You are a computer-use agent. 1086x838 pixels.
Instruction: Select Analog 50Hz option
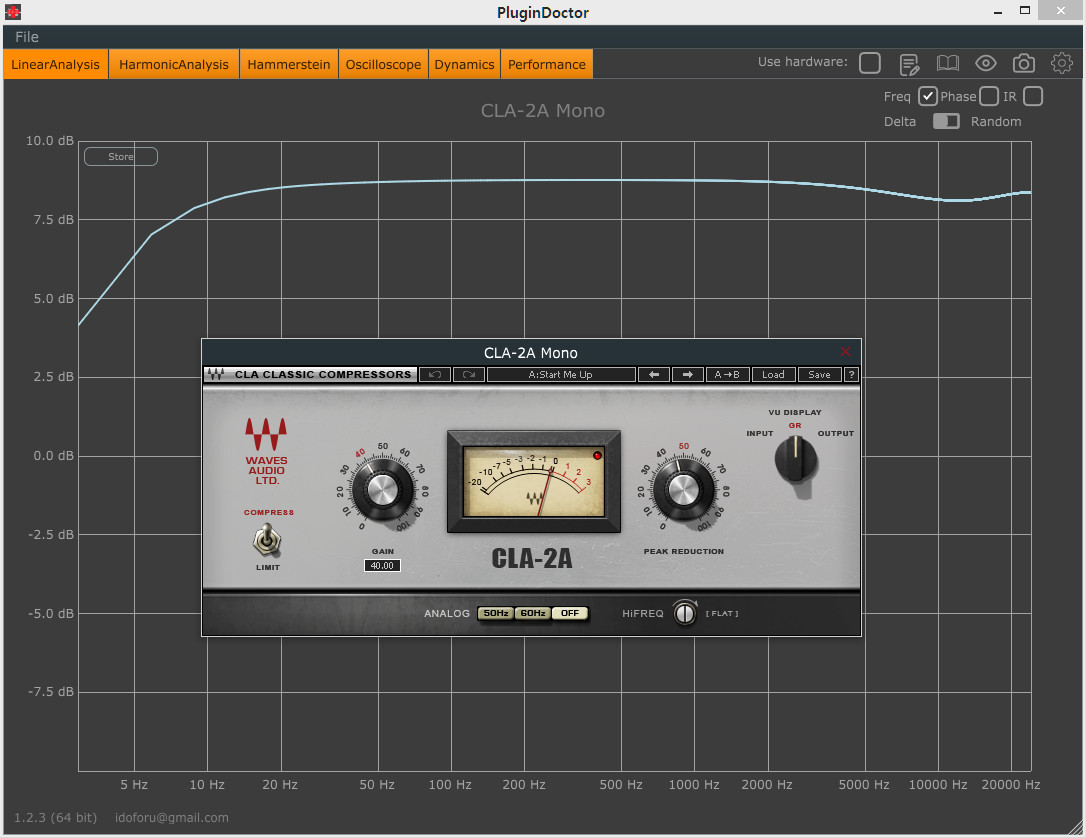click(x=496, y=613)
